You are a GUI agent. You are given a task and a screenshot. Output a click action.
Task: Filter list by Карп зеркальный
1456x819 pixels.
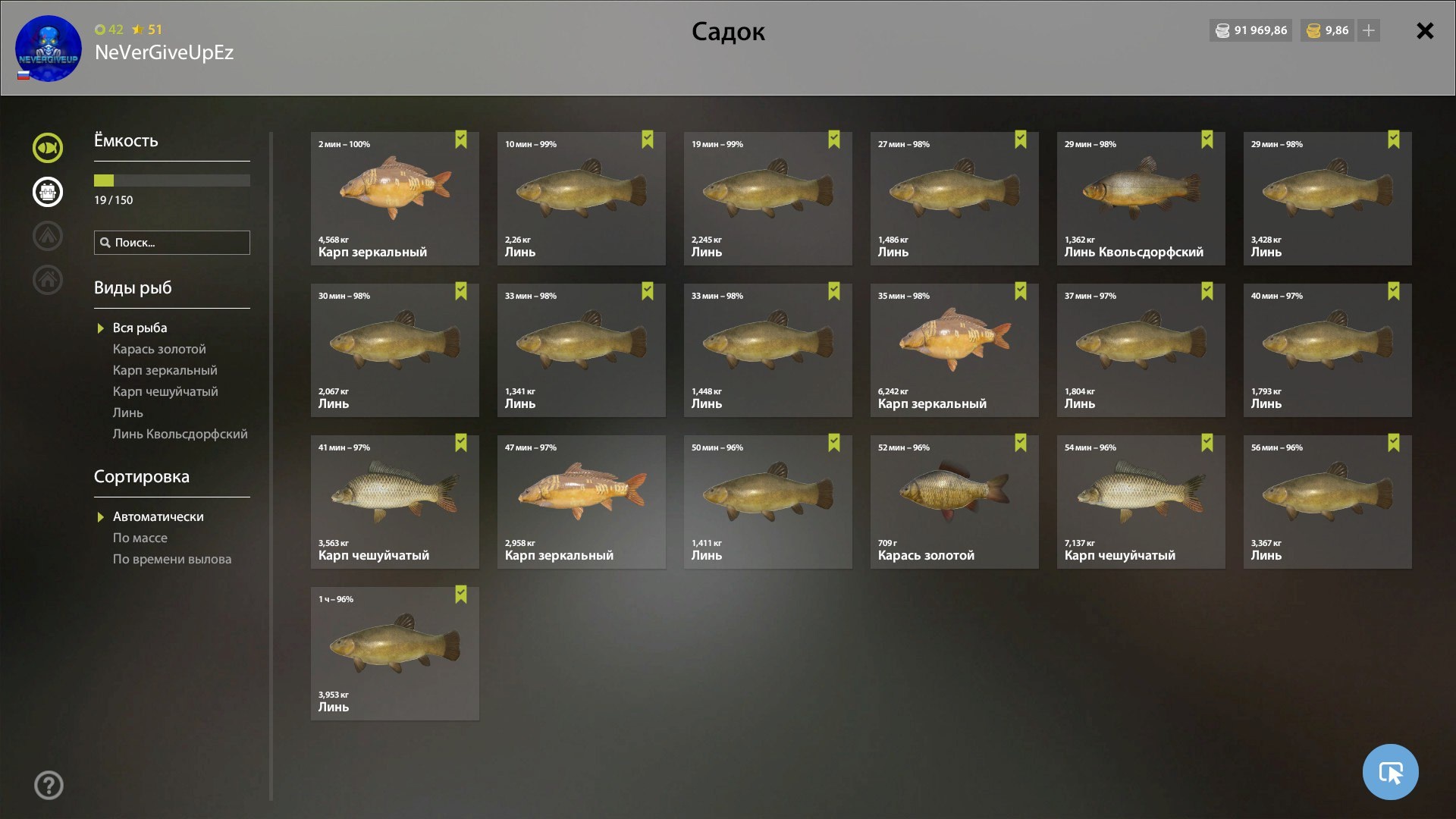coord(165,370)
